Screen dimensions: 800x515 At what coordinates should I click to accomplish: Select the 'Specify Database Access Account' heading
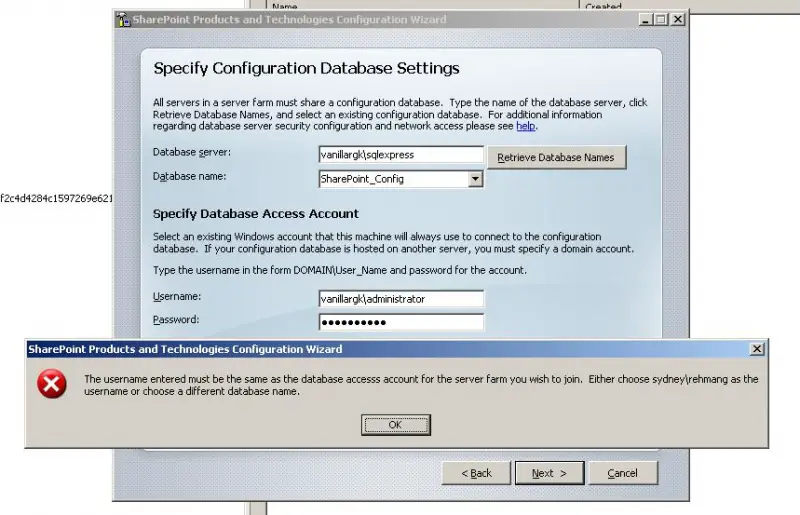tap(256, 214)
